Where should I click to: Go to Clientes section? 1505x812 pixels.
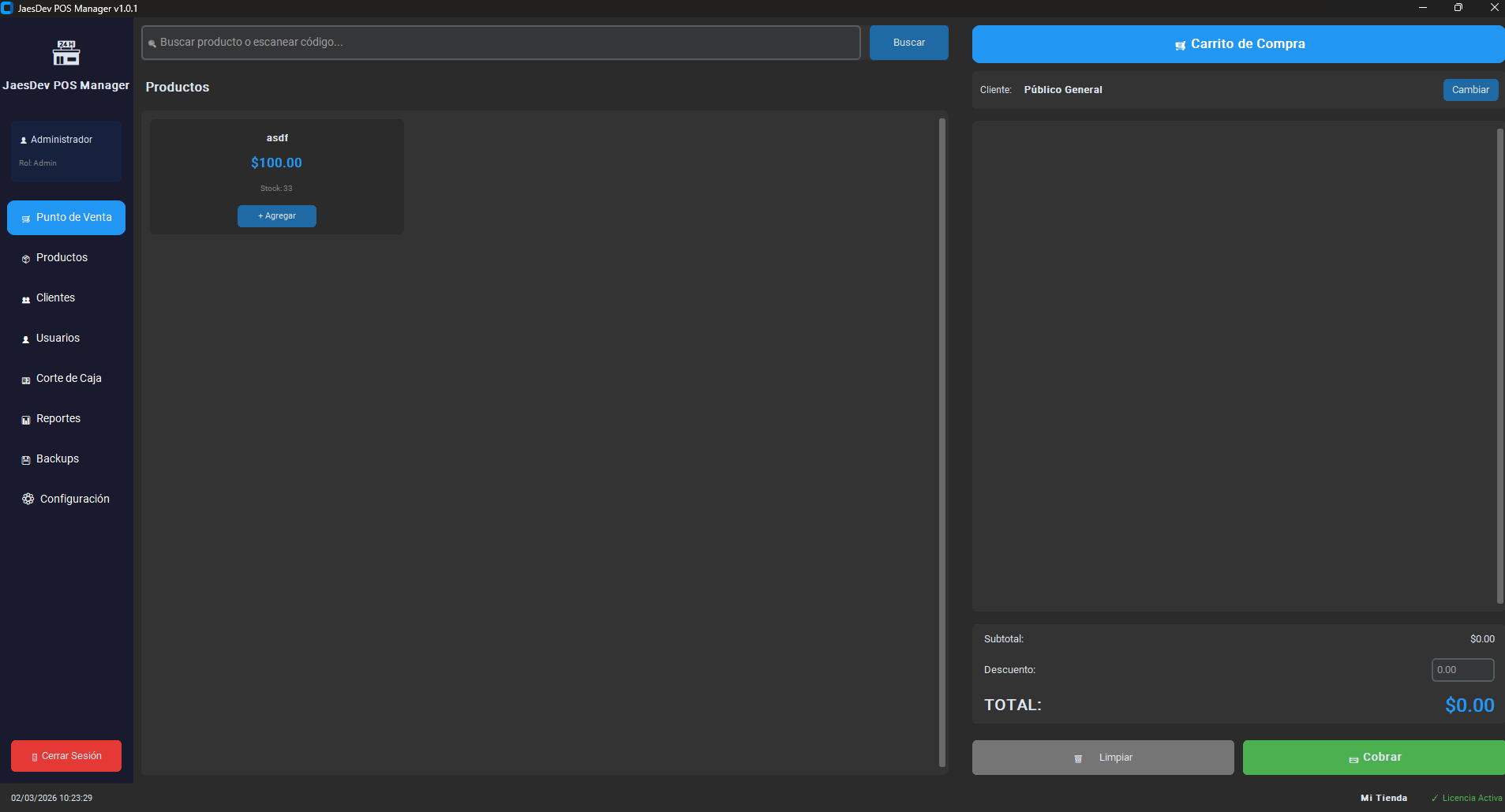click(66, 298)
